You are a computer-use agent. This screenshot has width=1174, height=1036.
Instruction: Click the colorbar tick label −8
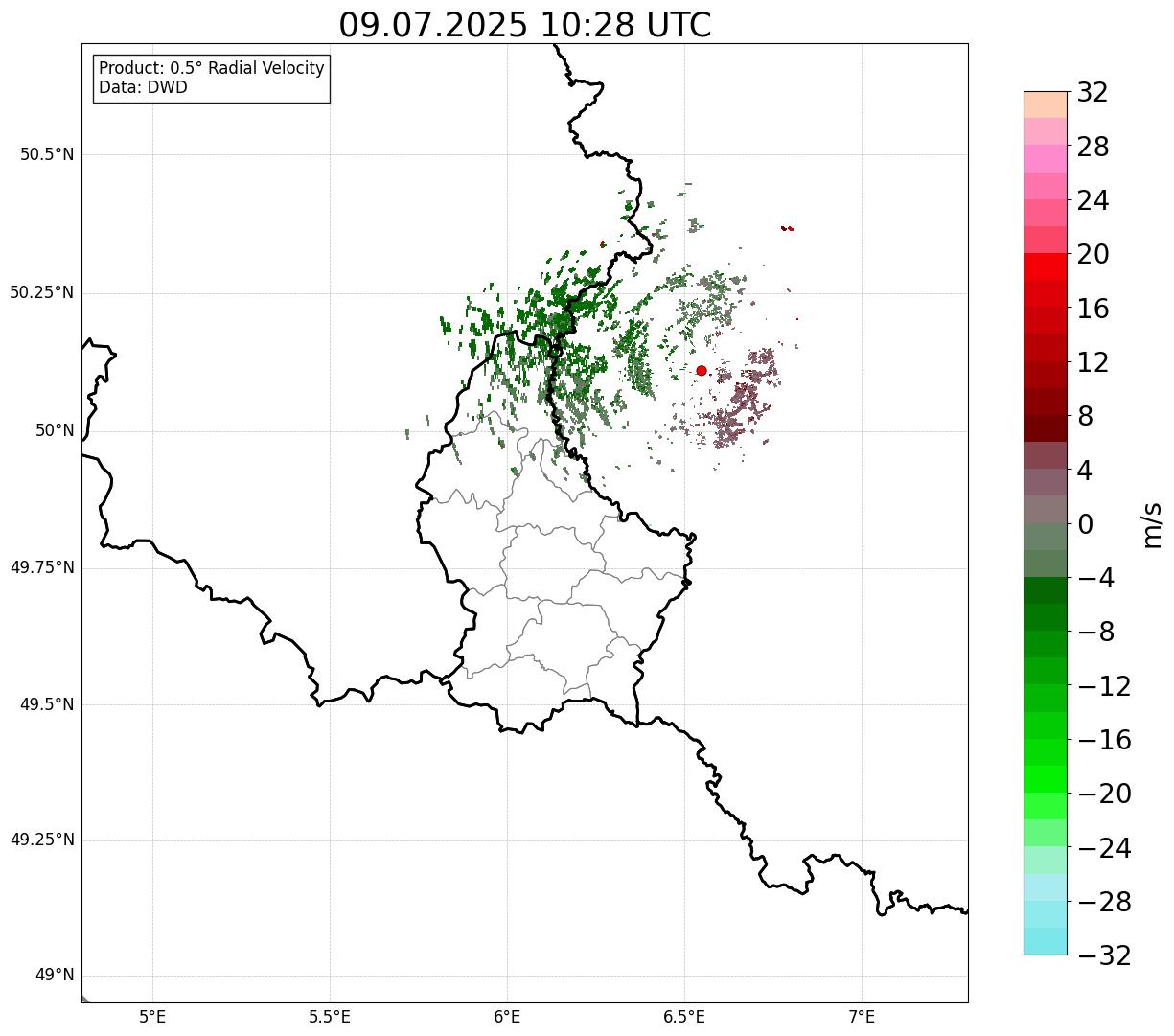click(1096, 632)
